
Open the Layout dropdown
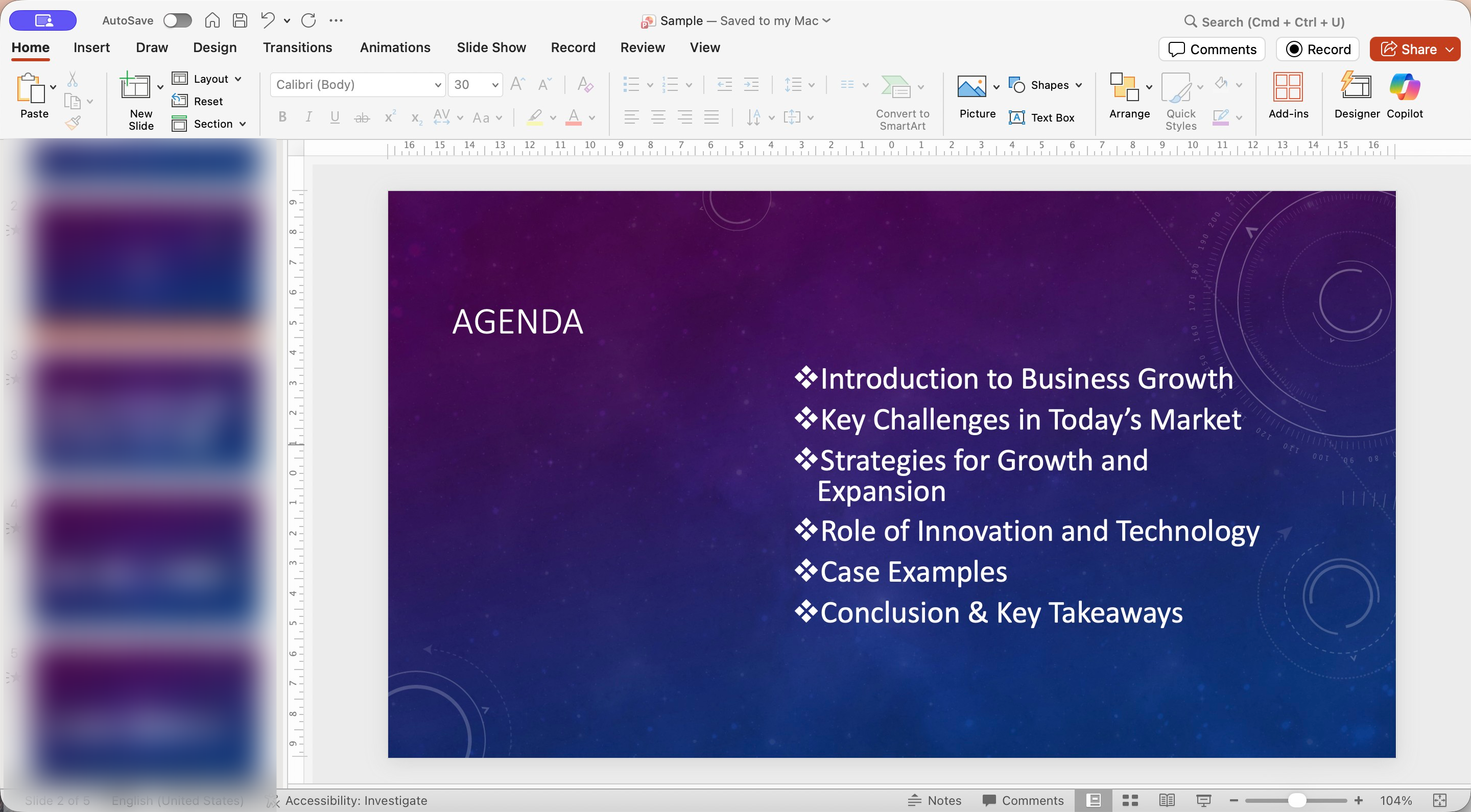click(x=207, y=79)
